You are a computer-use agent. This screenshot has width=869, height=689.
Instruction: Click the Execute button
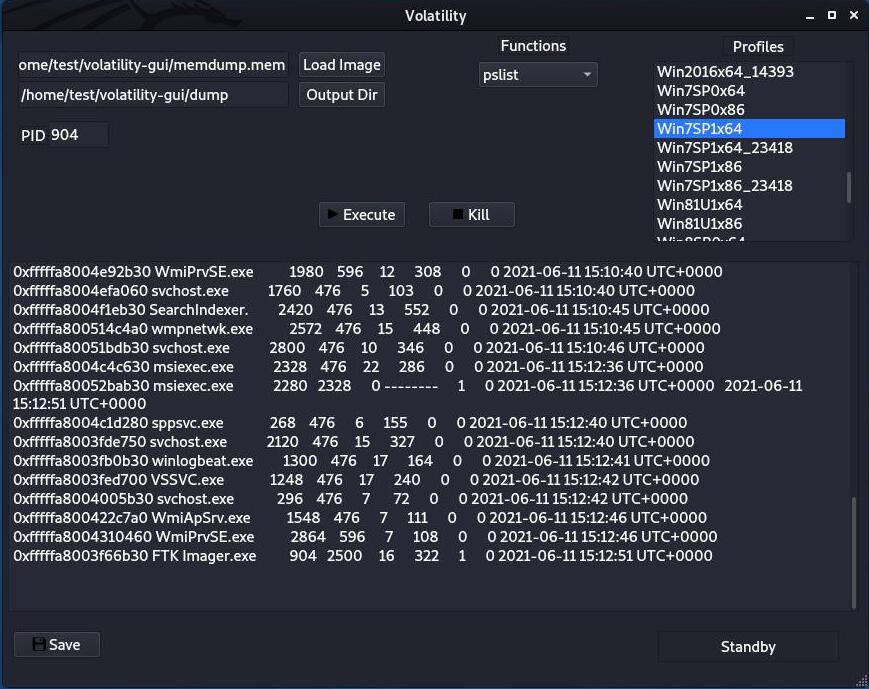point(362,215)
